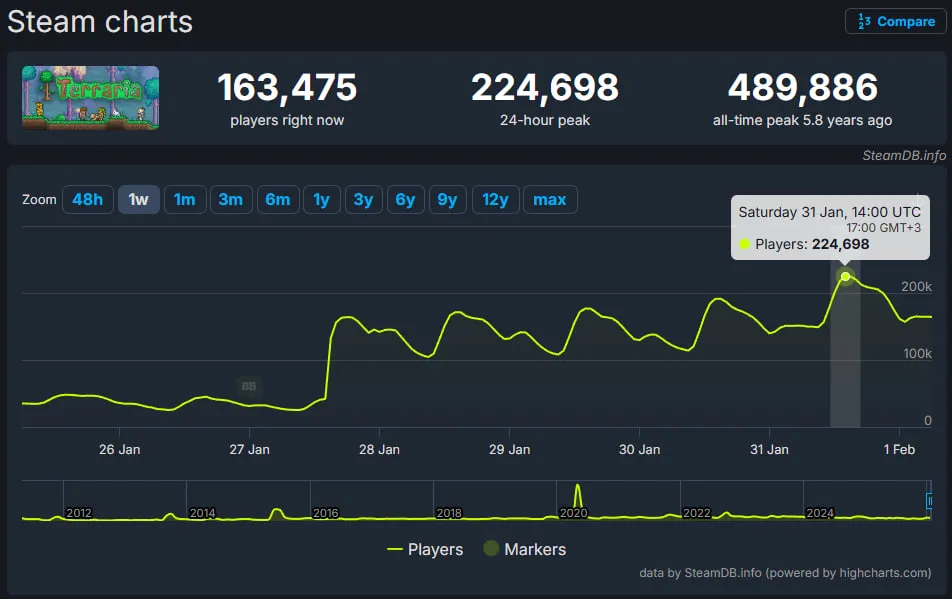Click the '1 Feb' axis label
952x599 pixels.
click(x=899, y=450)
